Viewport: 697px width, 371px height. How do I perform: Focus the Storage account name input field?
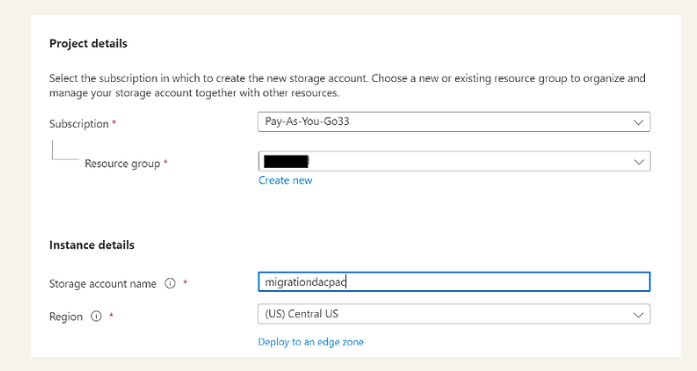click(x=454, y=282)
